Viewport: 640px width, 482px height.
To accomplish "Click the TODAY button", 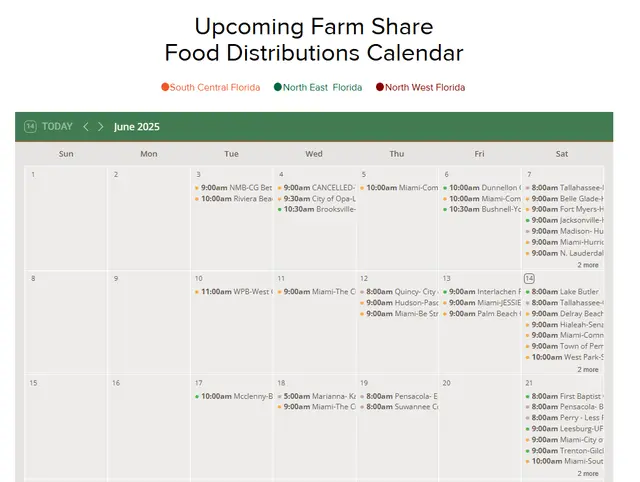I will (x=57, y=127).
